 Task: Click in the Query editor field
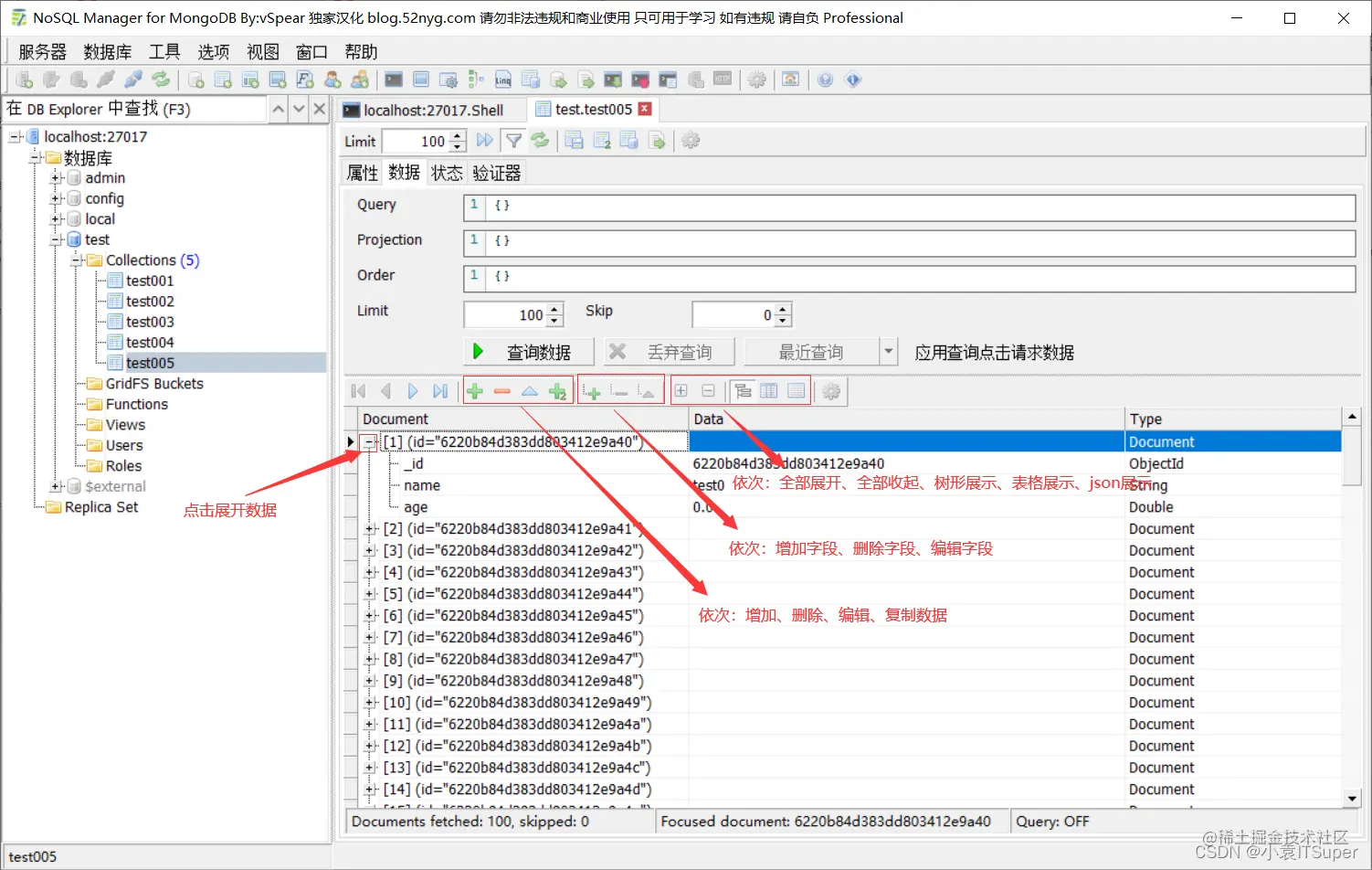(x=909, y=207)
